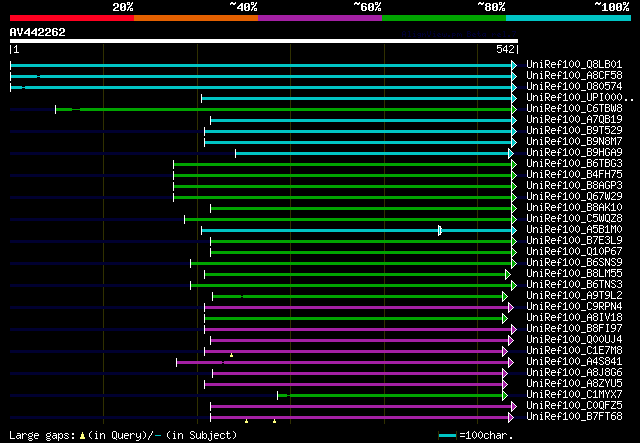Click the UniRef100_A9T9L2 label
The image size is (640, 443).
(x=574, y=296)
